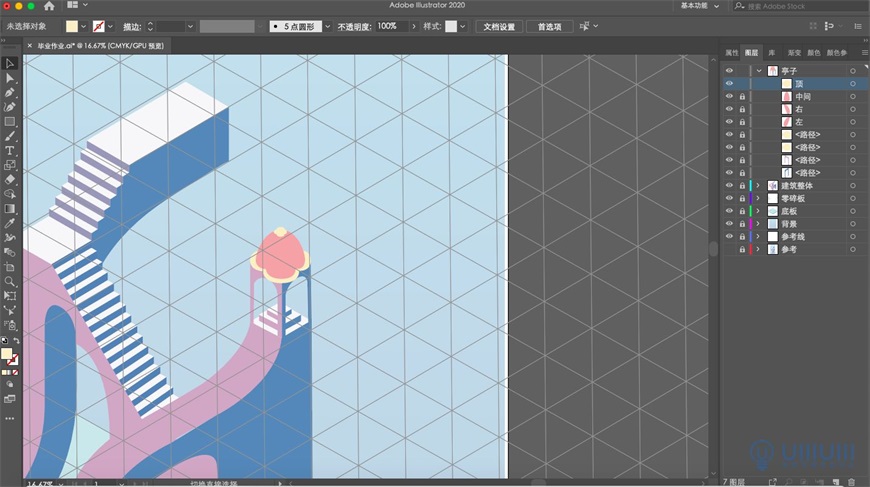The height and width of the screenshot is (487, 870).
Task: Click the opacity 100% input field
Action: coord(392,26)
